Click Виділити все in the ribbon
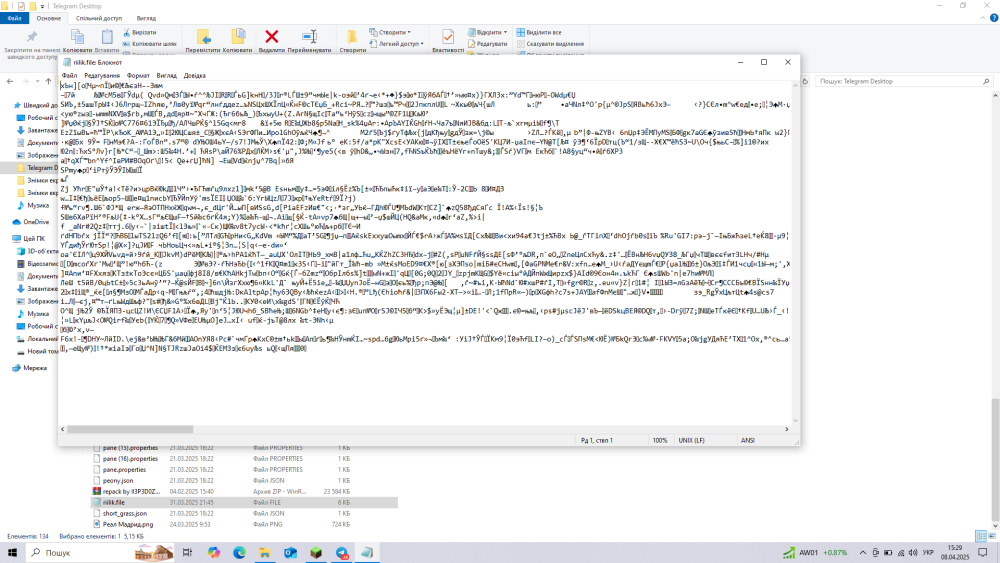 540,32
